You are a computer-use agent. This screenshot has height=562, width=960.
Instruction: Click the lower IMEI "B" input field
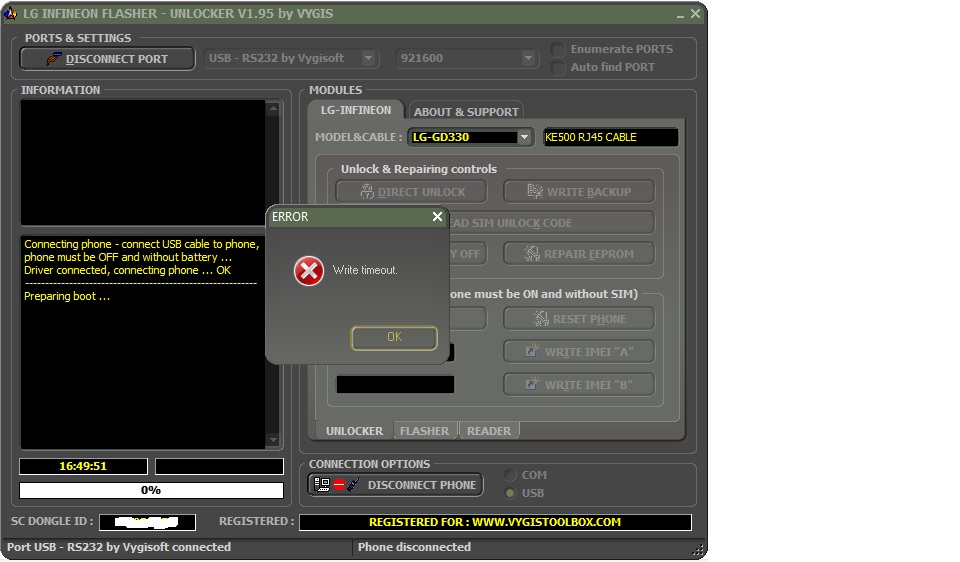coord(395,384)
